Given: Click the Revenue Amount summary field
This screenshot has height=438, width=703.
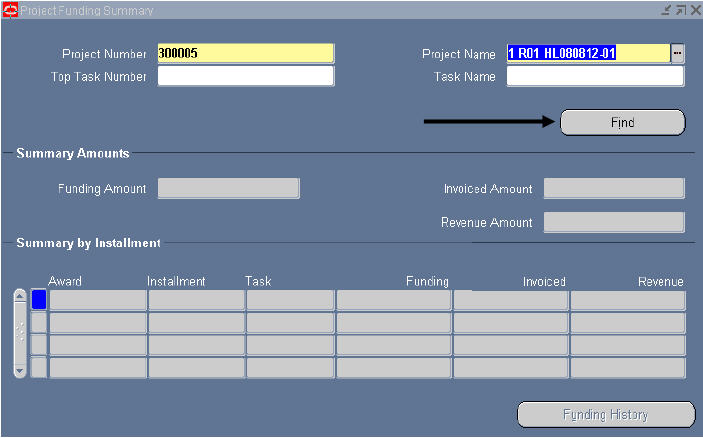Looking at the screenshot, I should click(614, 222).
